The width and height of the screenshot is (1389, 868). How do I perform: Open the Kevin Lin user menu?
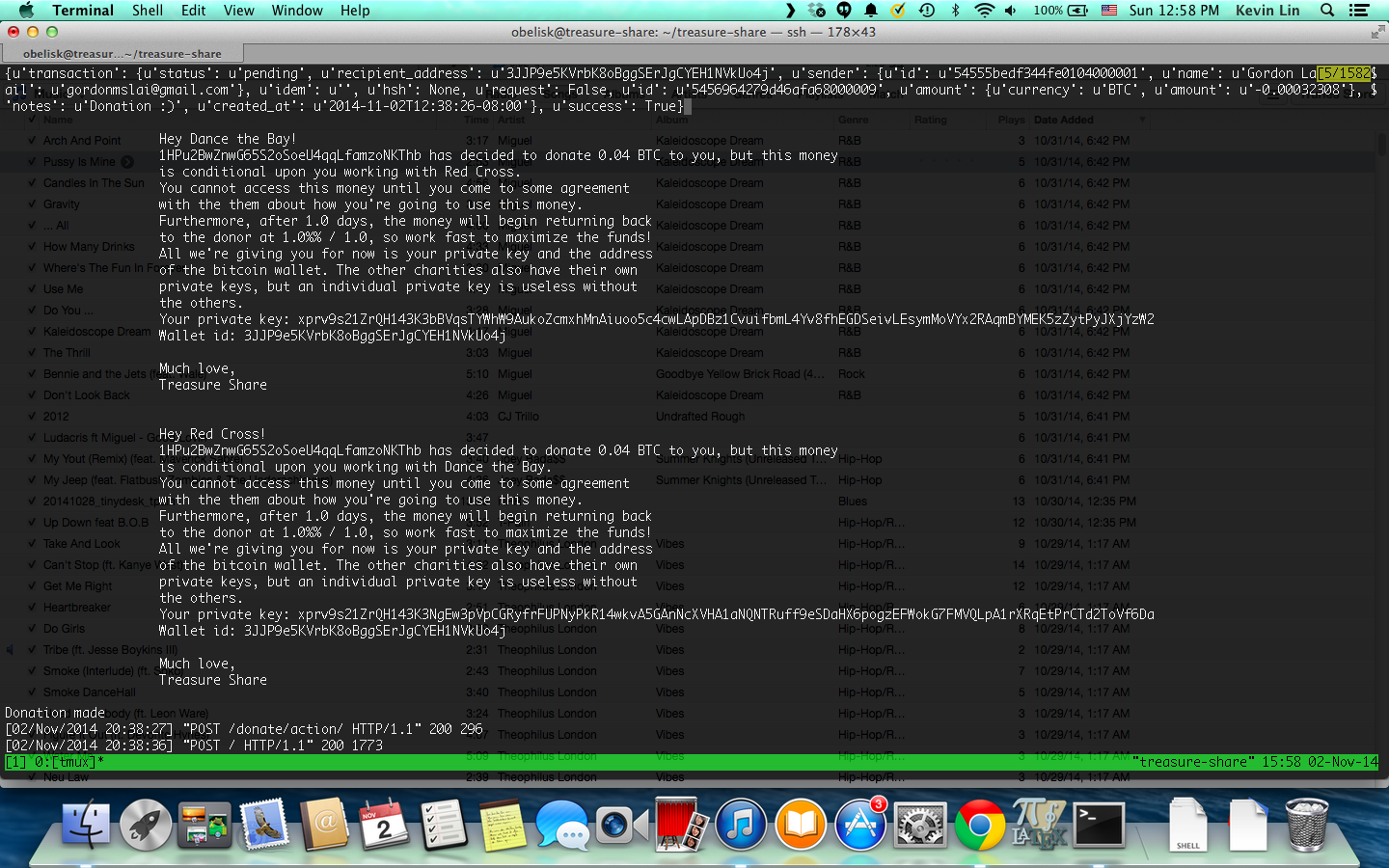(x=1267, y=11)
